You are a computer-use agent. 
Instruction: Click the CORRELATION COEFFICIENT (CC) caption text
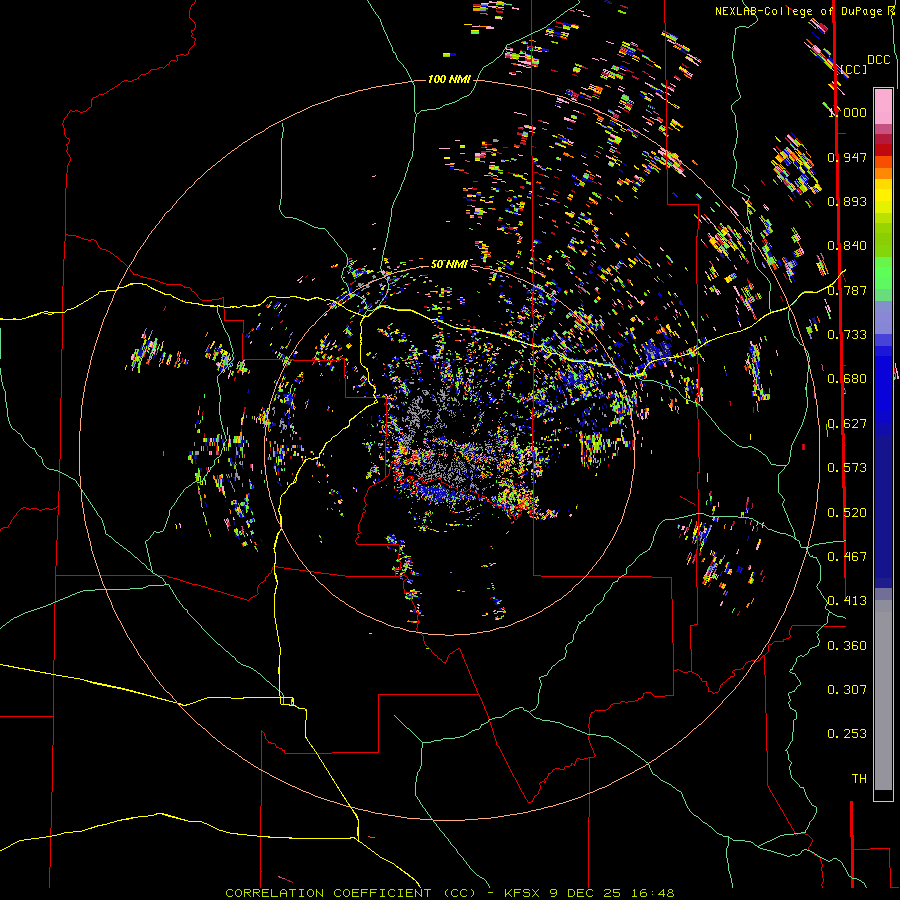pyautogui.click(x=350, y=893)
